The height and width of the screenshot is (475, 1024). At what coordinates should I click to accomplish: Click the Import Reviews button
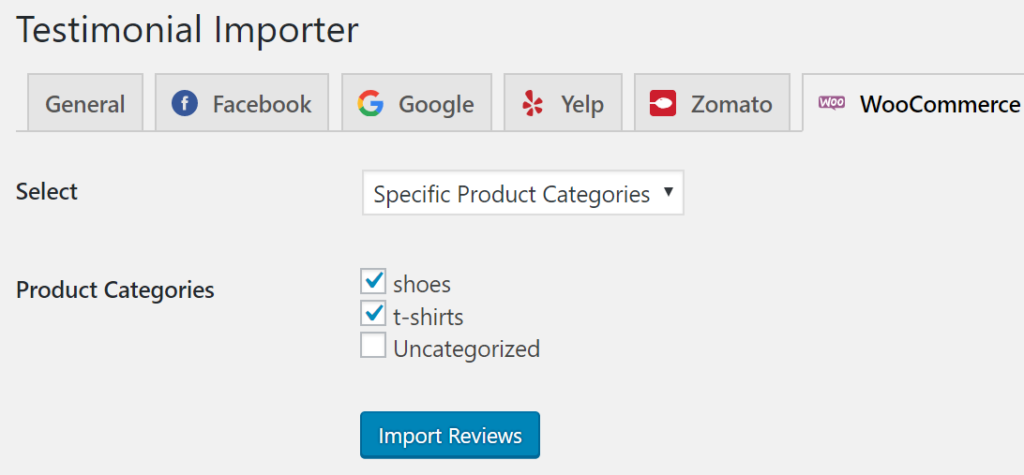(x=450, y=435)
